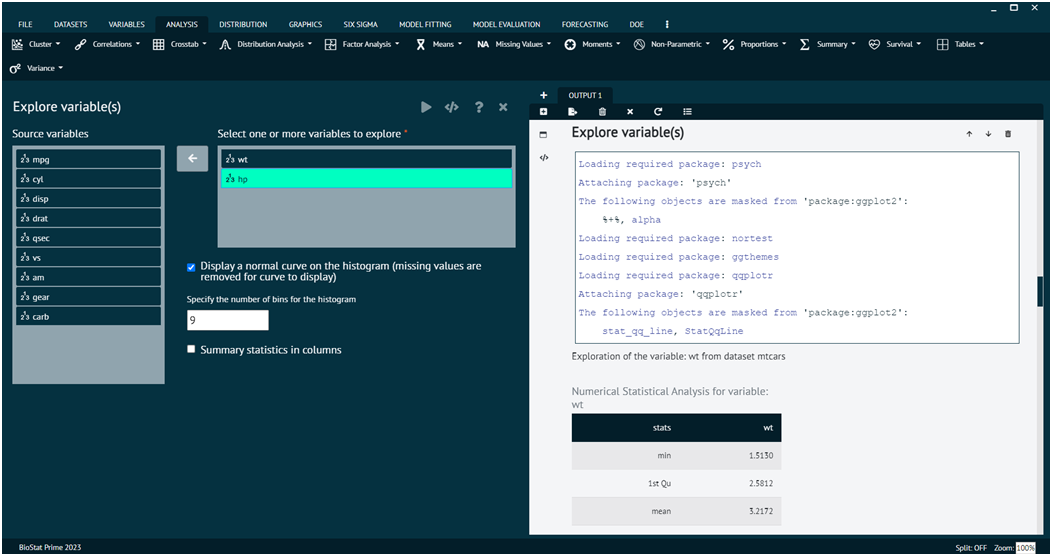
Task: Expand the Correlations menu
Action: (107, 44)
